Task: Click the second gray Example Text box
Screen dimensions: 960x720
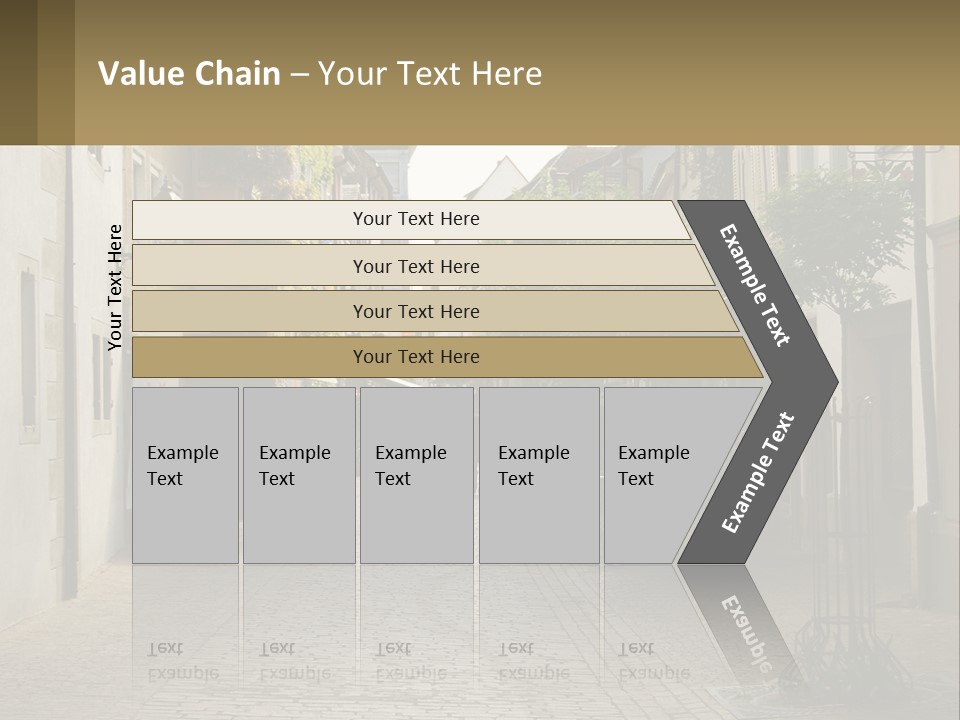Action: [298, 475]
